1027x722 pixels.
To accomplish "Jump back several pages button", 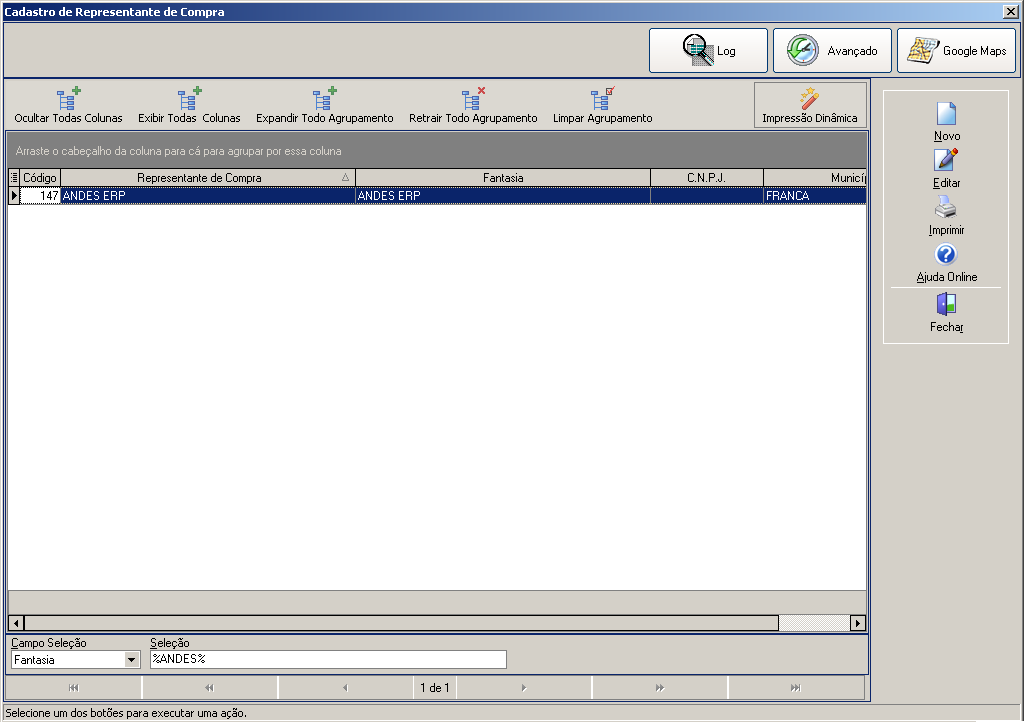I will pyautogui.click(x=210, y=687).
